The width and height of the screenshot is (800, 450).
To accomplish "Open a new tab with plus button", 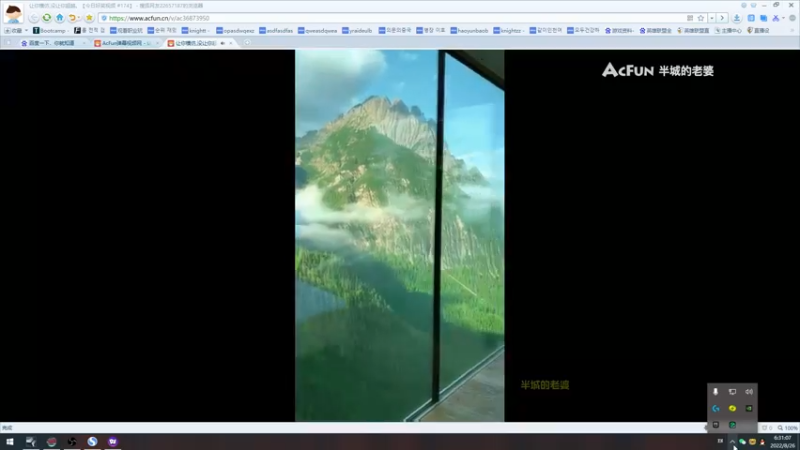I will [x=247, y=43].
